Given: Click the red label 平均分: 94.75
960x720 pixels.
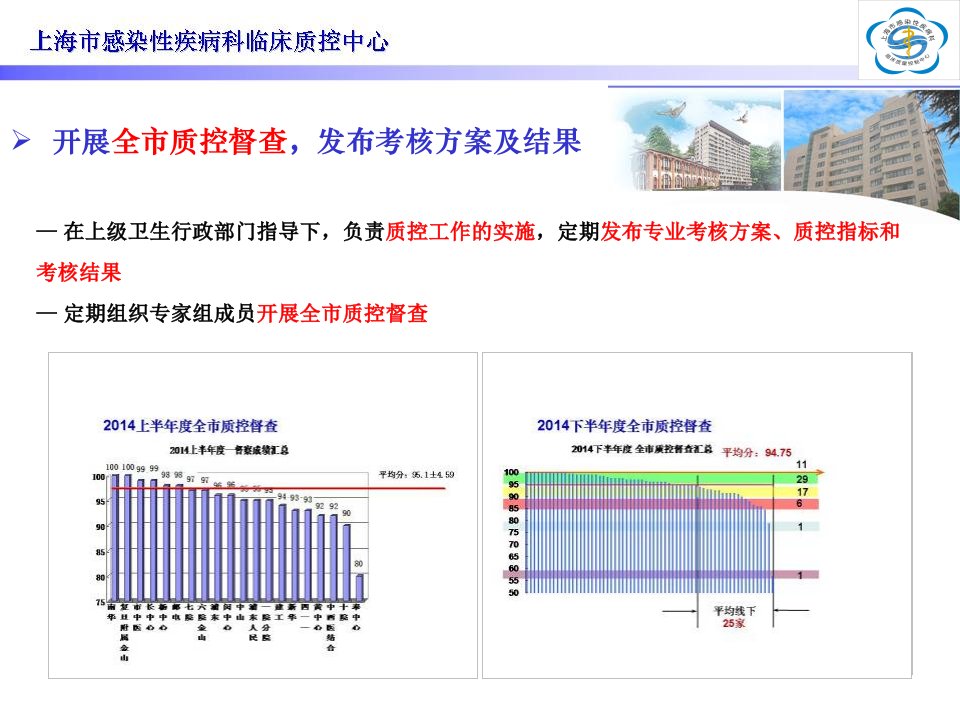Looking at the screenshot, I should point(757,452).
